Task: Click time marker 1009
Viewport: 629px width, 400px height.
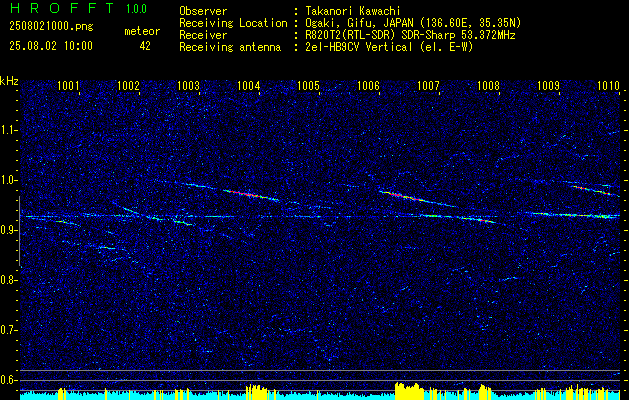Action: click(548, 85)
